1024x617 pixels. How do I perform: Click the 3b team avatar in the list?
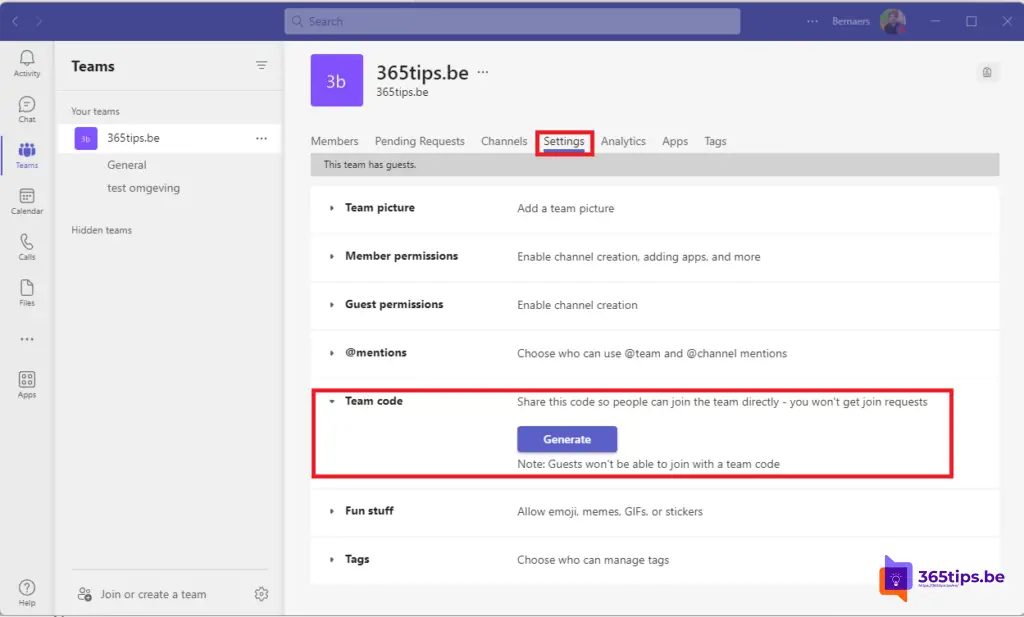click(86, 138)
